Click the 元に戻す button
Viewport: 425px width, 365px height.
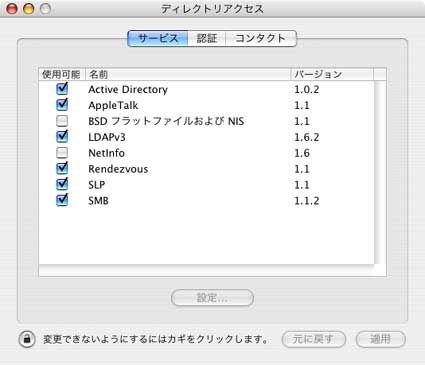(313, 339)
